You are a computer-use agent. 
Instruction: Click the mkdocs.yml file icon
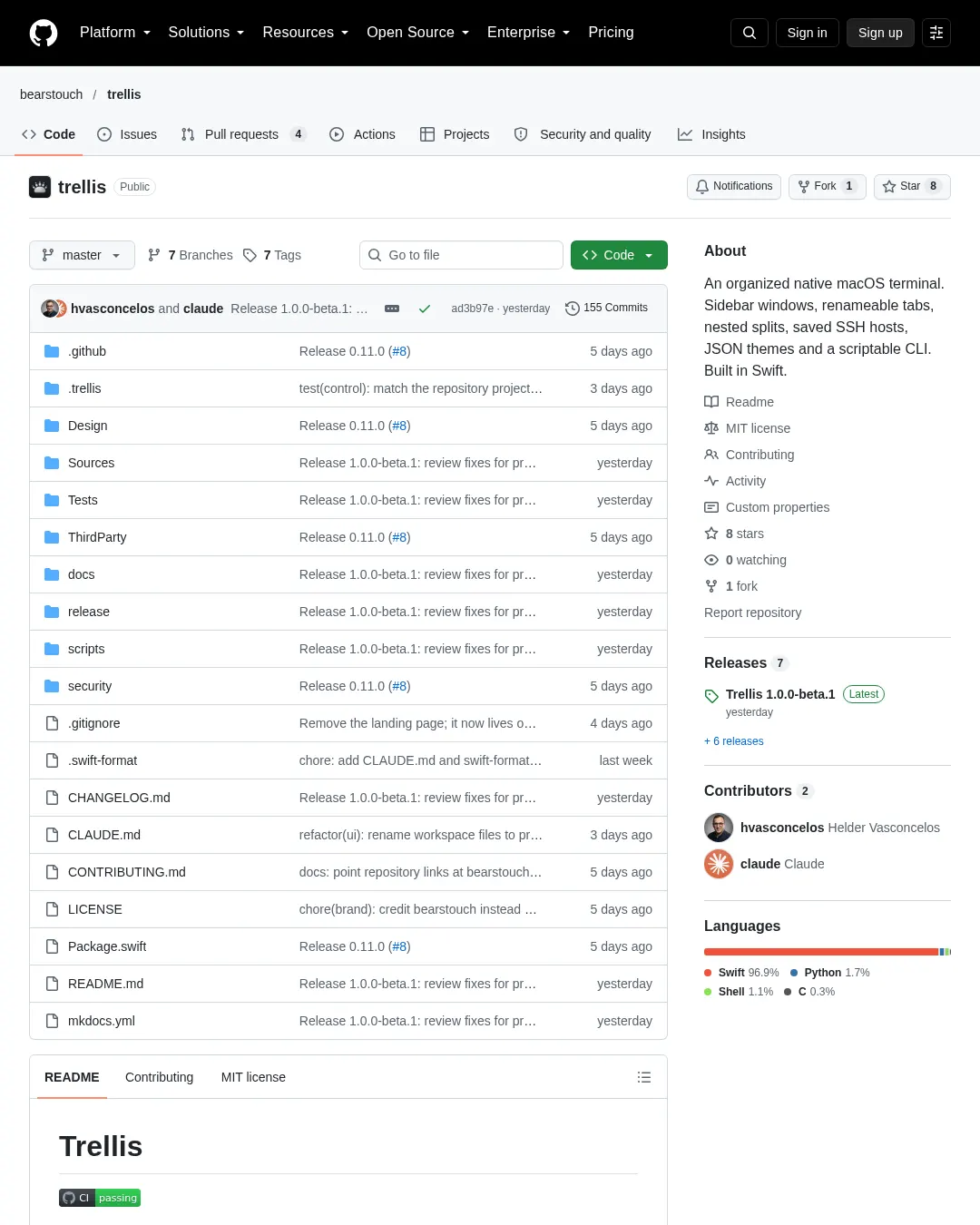[52, 1021]
